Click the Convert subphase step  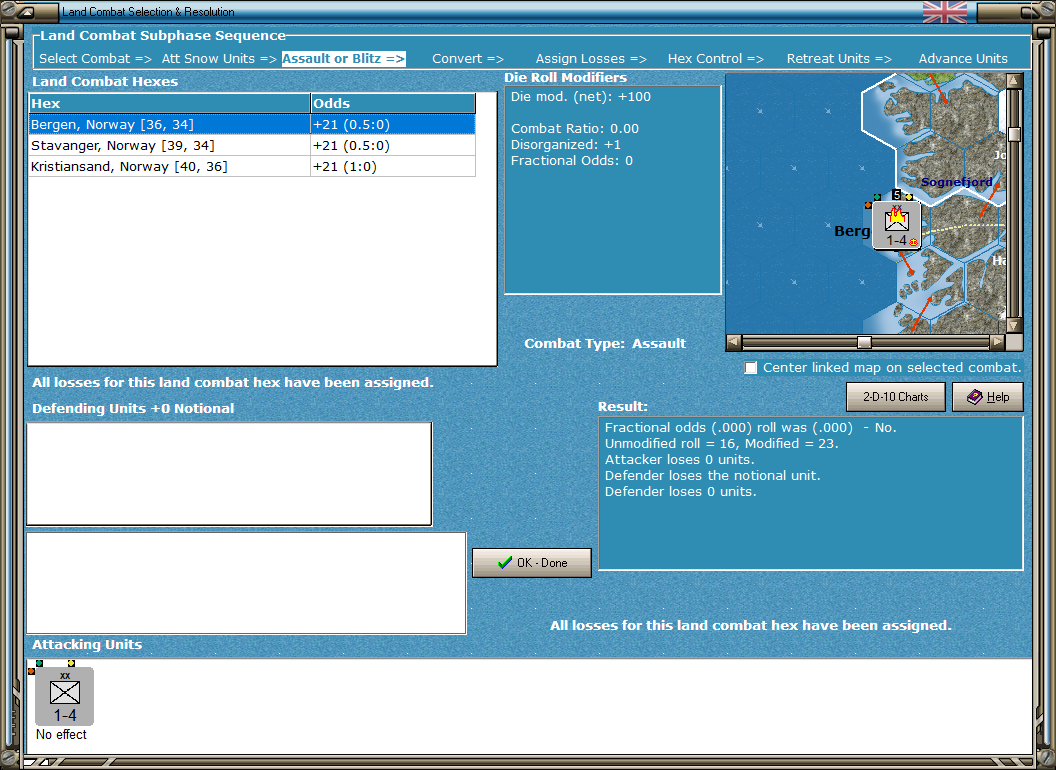(x=467, y=59)
